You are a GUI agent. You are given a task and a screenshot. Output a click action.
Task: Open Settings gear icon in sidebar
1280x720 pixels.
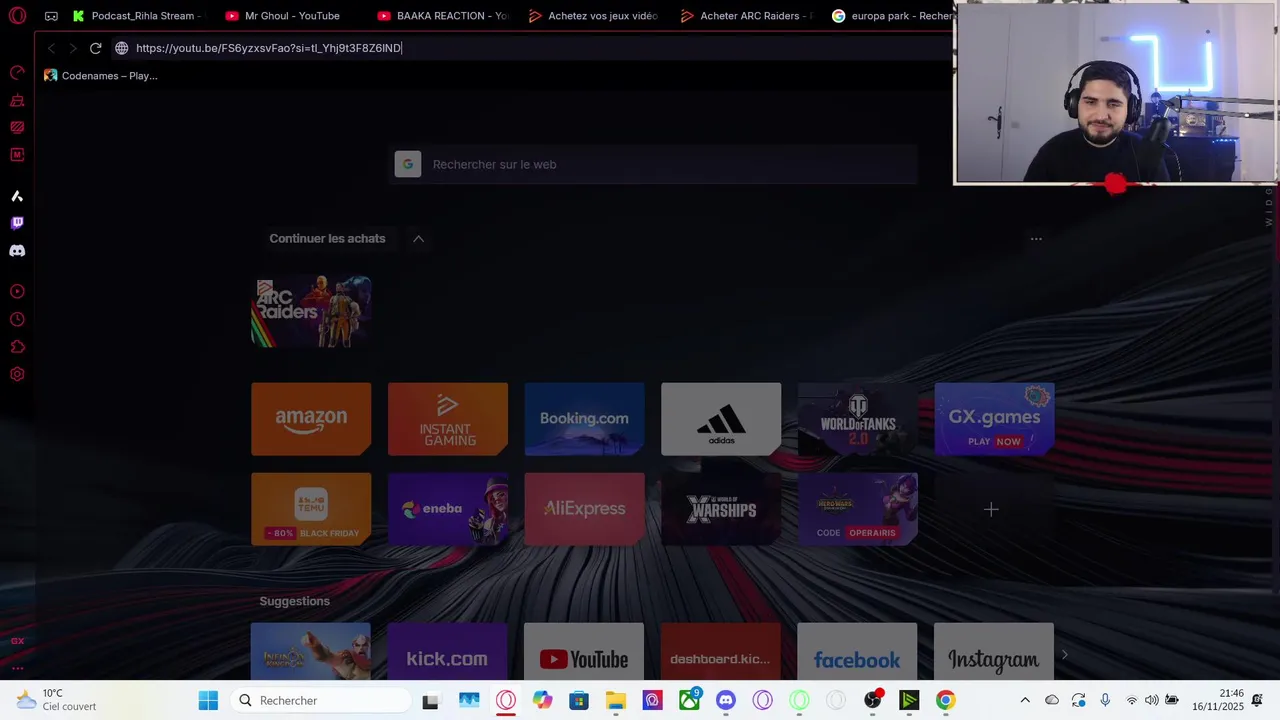coord(17,374)
